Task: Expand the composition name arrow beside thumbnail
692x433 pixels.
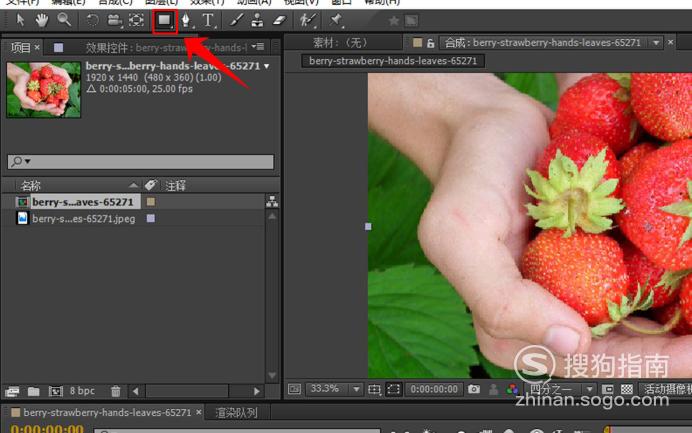Action: pyautogui.click(x=267, y=66)
